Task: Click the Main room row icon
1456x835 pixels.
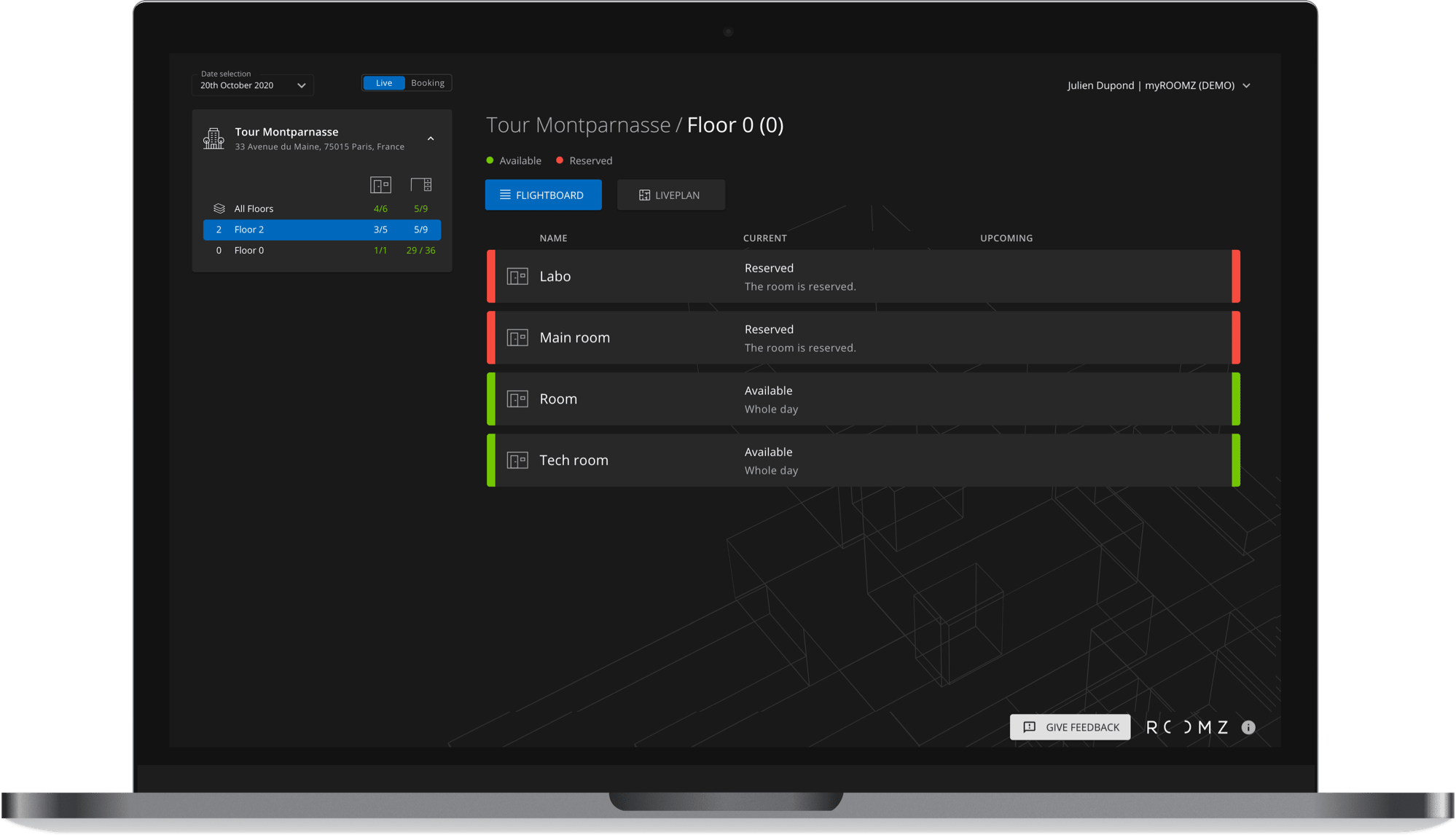Action: [517, 337]
